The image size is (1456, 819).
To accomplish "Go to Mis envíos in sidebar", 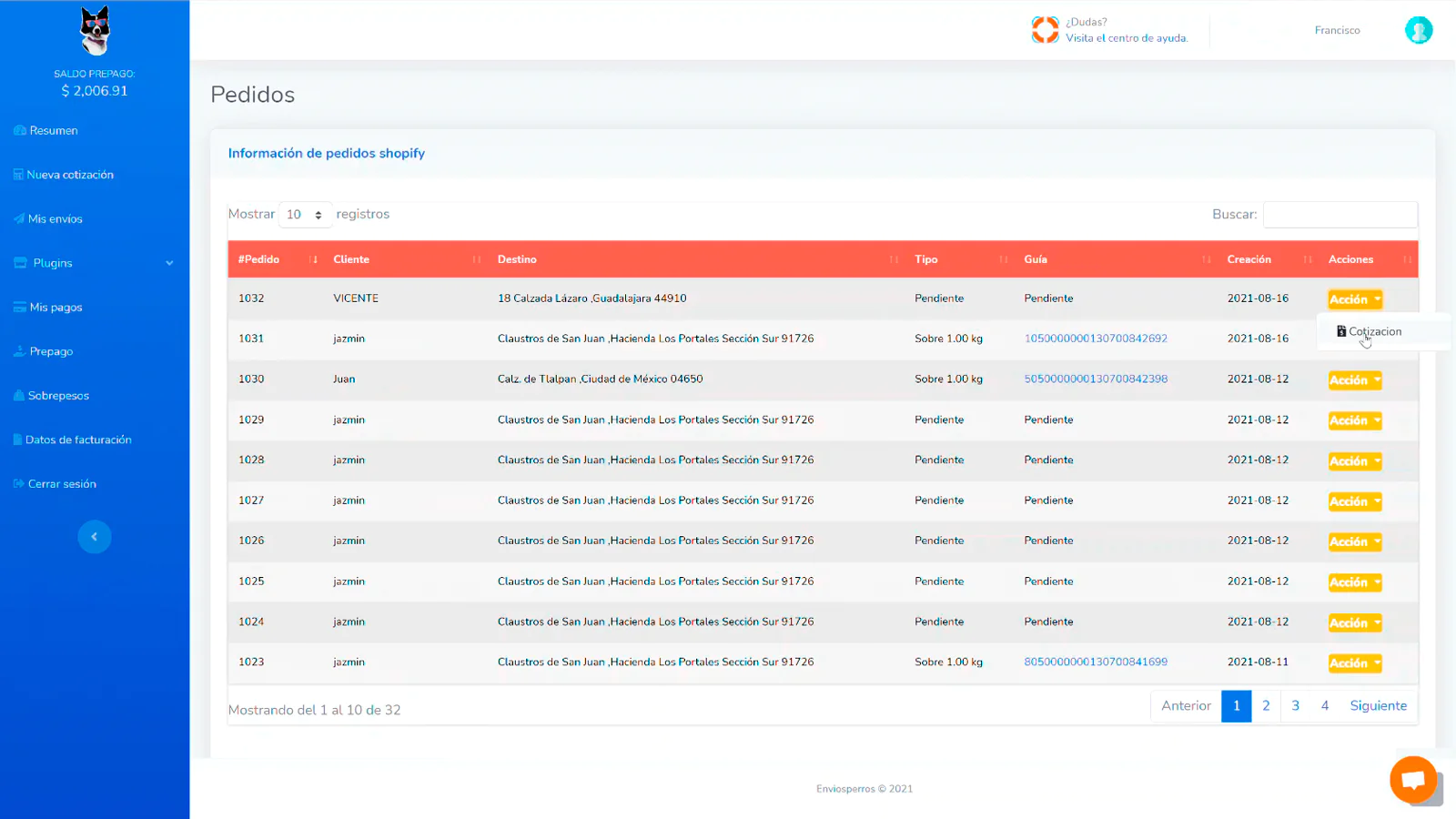I will [55, 219].
